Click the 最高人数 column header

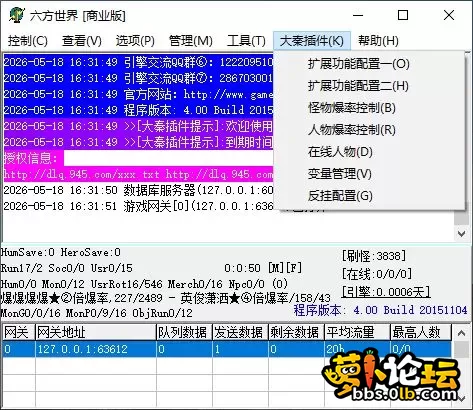421,332
